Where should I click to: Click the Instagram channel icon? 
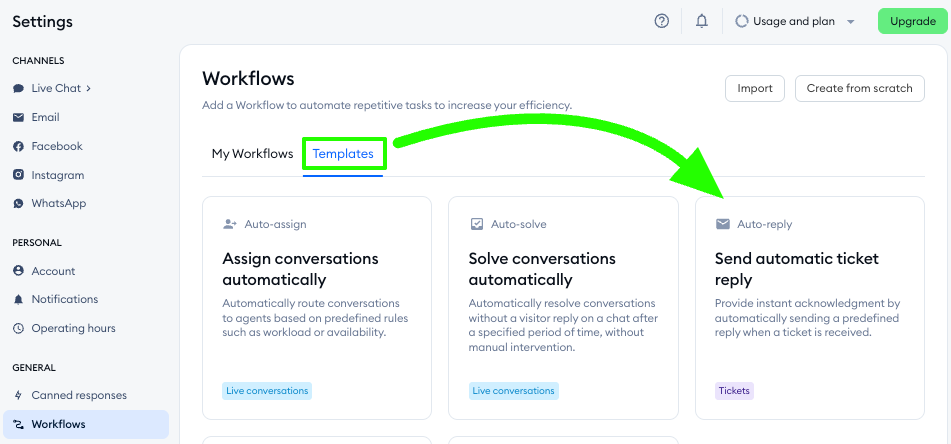coord(18,175)
